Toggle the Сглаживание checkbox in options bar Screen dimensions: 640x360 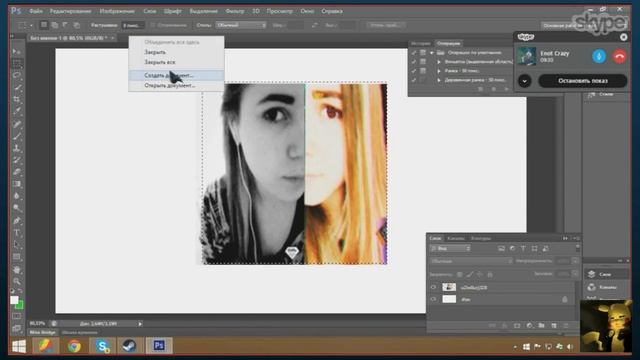click(153, 25)
